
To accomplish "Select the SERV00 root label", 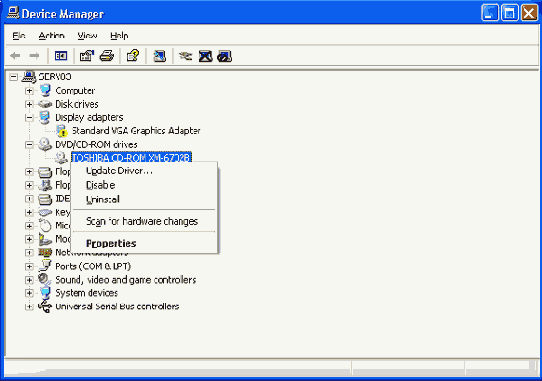I will point(55,76).
